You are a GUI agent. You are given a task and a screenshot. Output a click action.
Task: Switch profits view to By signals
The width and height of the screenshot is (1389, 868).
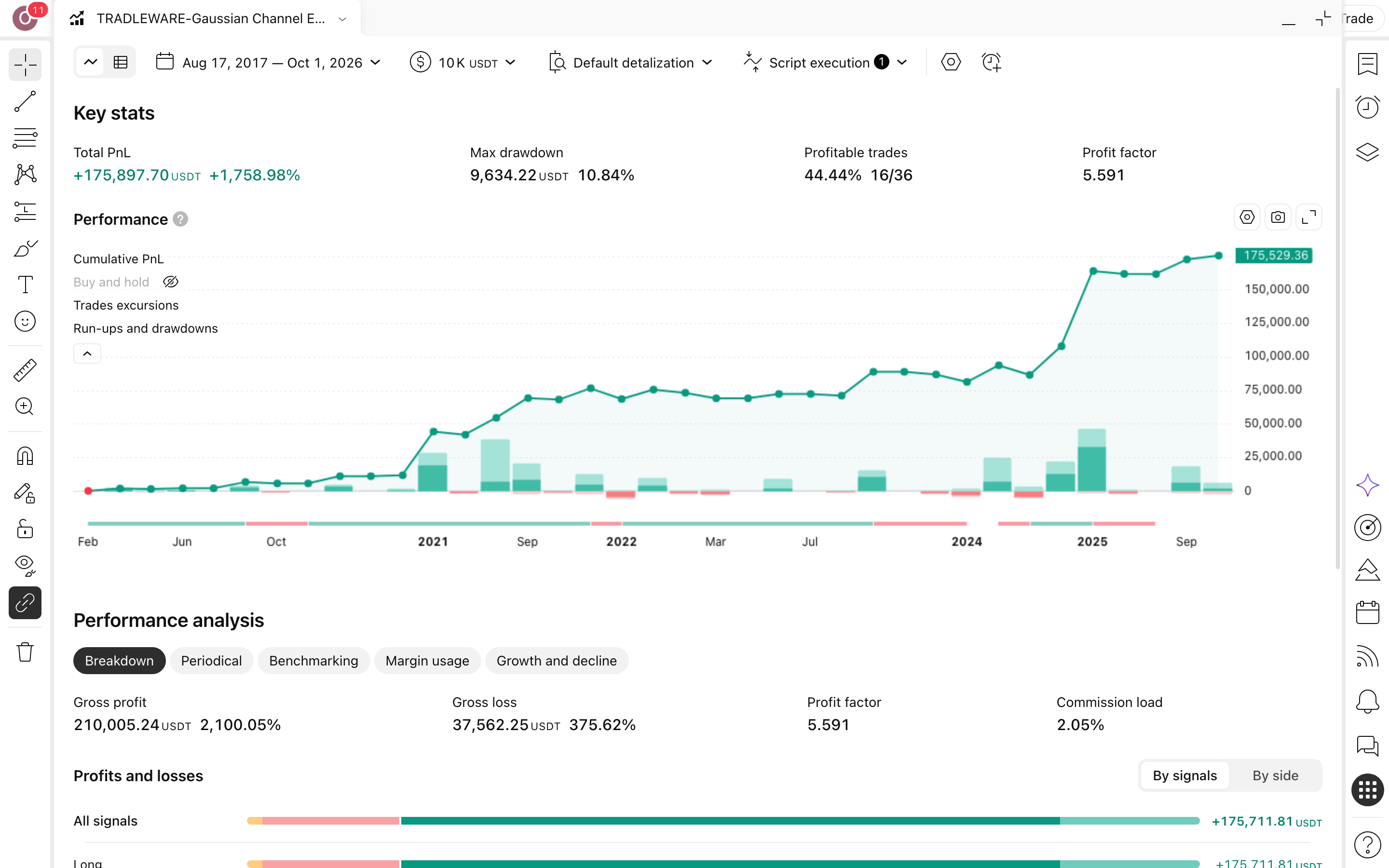pos(1184,775)
